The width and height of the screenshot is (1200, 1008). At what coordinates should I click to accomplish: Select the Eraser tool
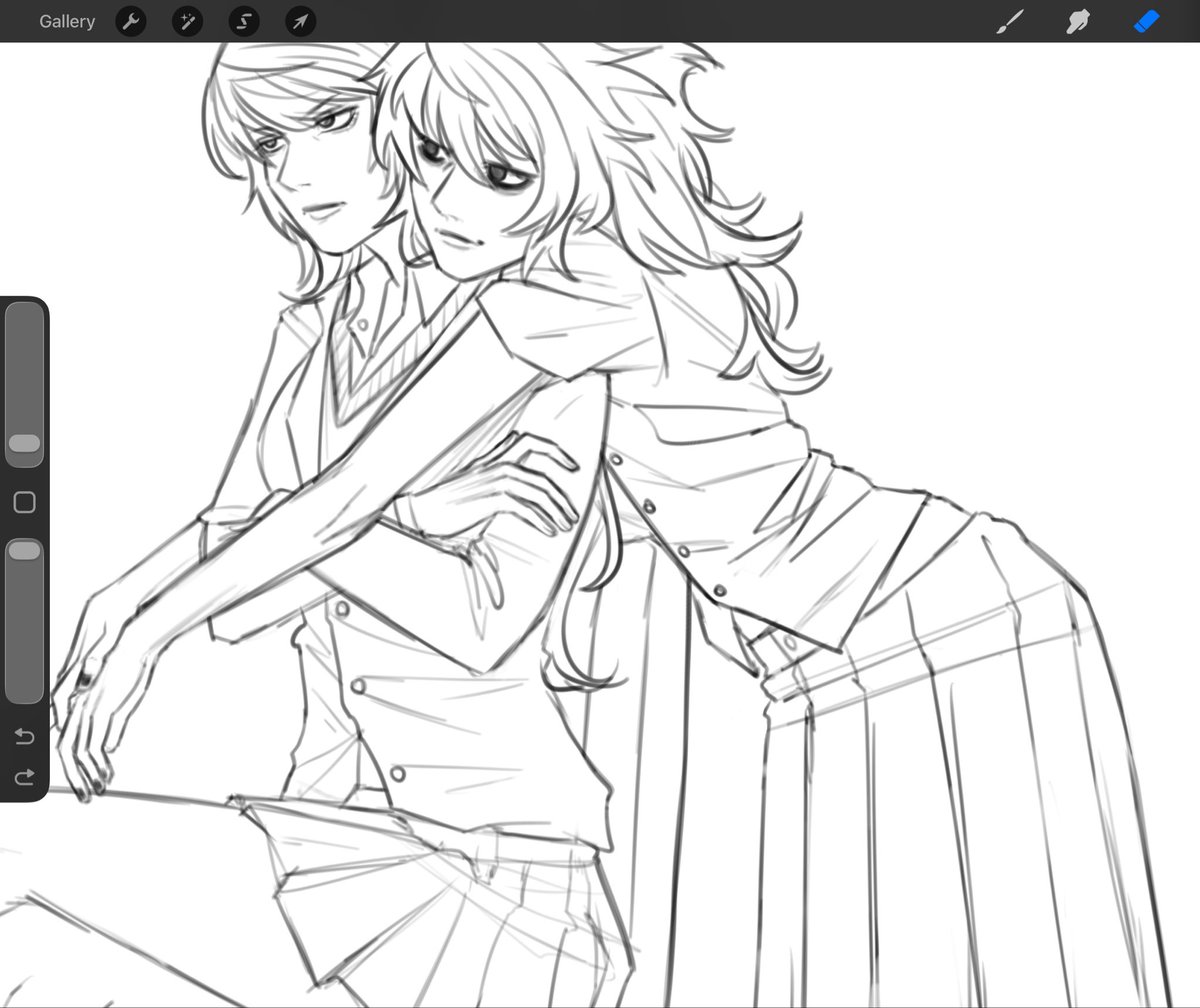pos(1145,21)
